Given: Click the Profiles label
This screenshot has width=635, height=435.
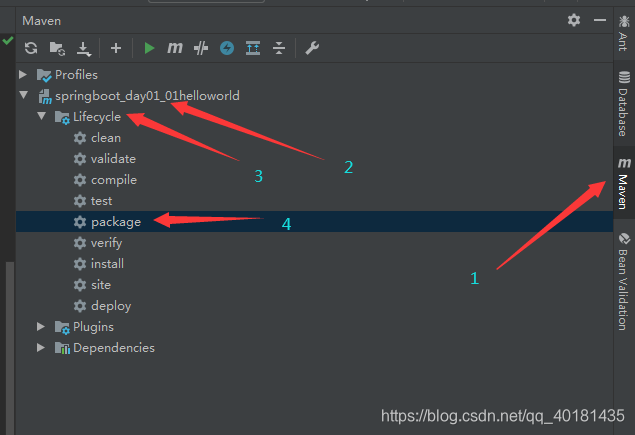Looking at the screenshot, I should (76, 75).
